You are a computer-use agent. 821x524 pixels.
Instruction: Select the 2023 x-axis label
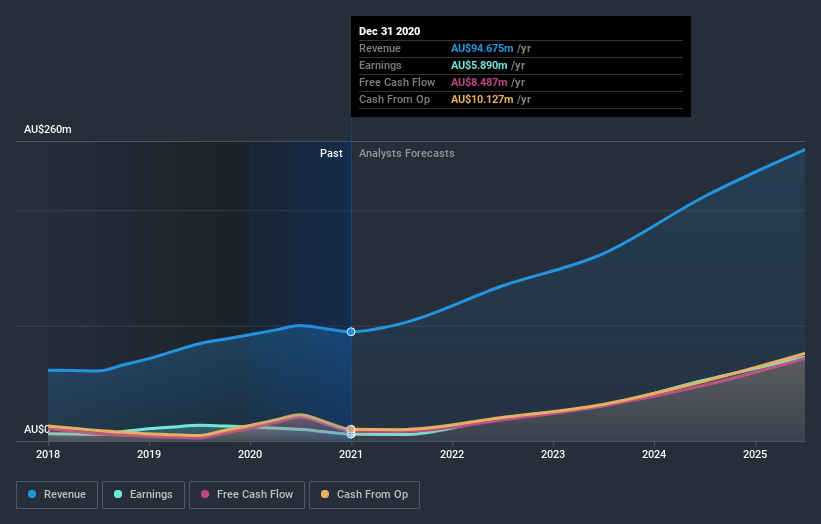(553, 454)
